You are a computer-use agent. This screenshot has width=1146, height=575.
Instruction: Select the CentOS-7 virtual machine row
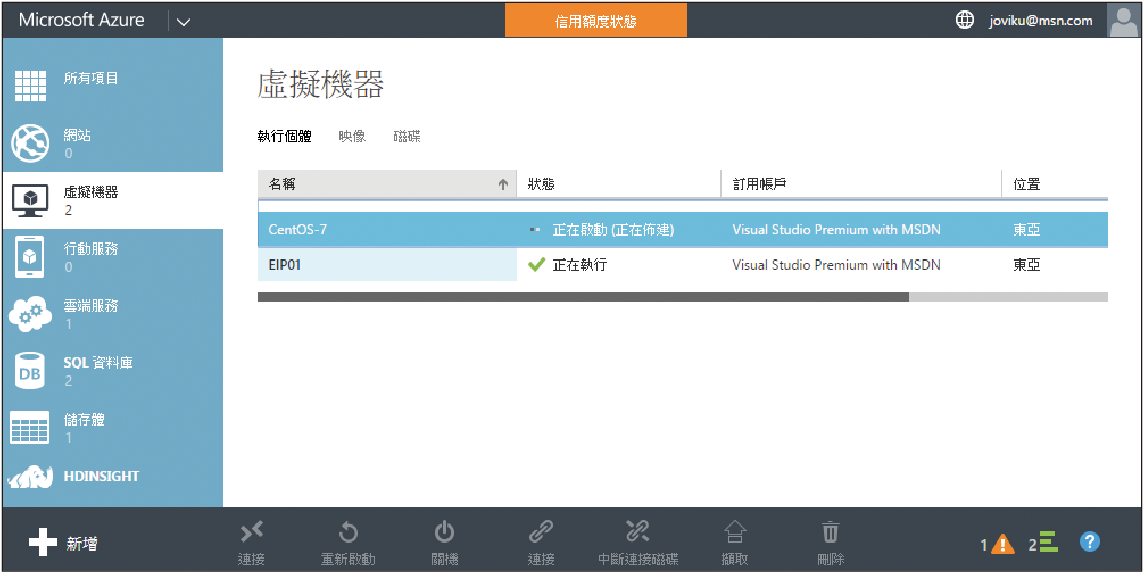point(683,229)
